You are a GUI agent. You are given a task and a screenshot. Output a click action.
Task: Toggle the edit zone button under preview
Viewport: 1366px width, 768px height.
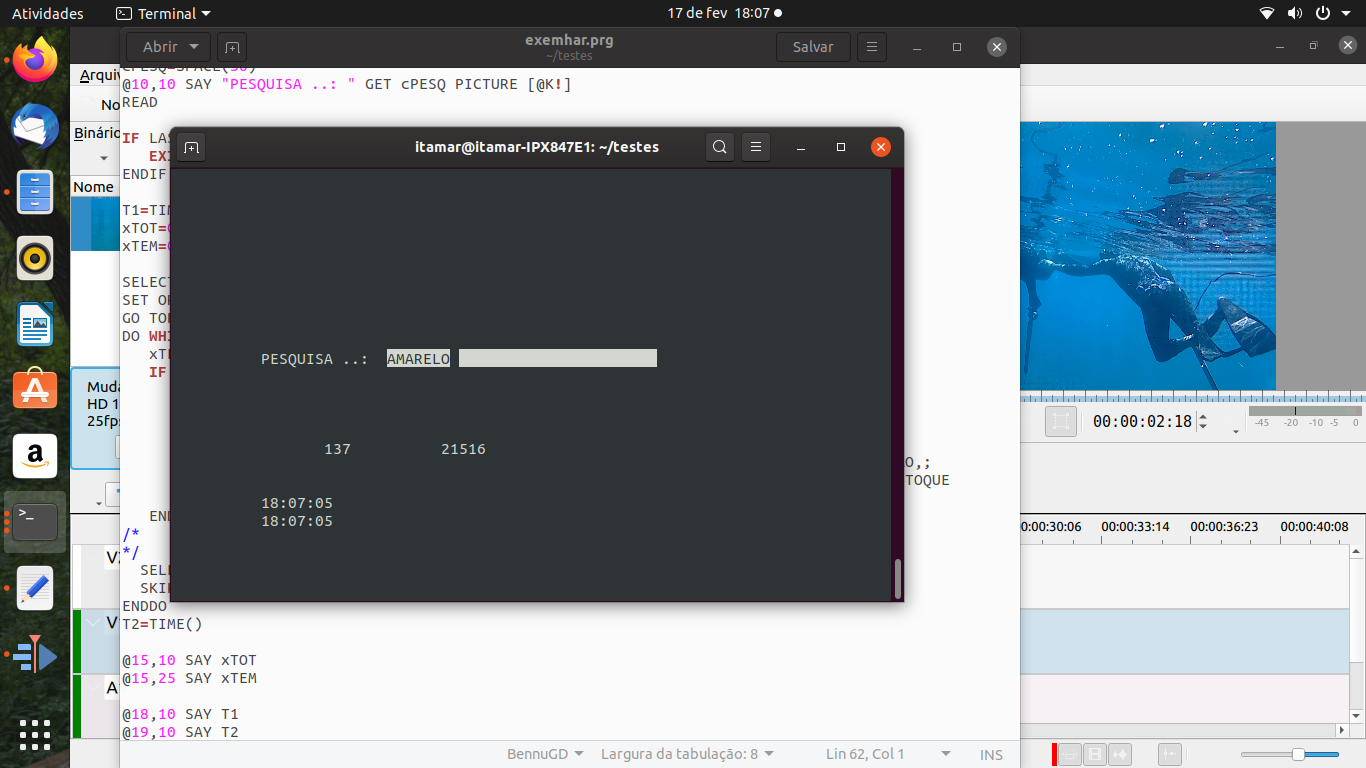coord(1061,422)
